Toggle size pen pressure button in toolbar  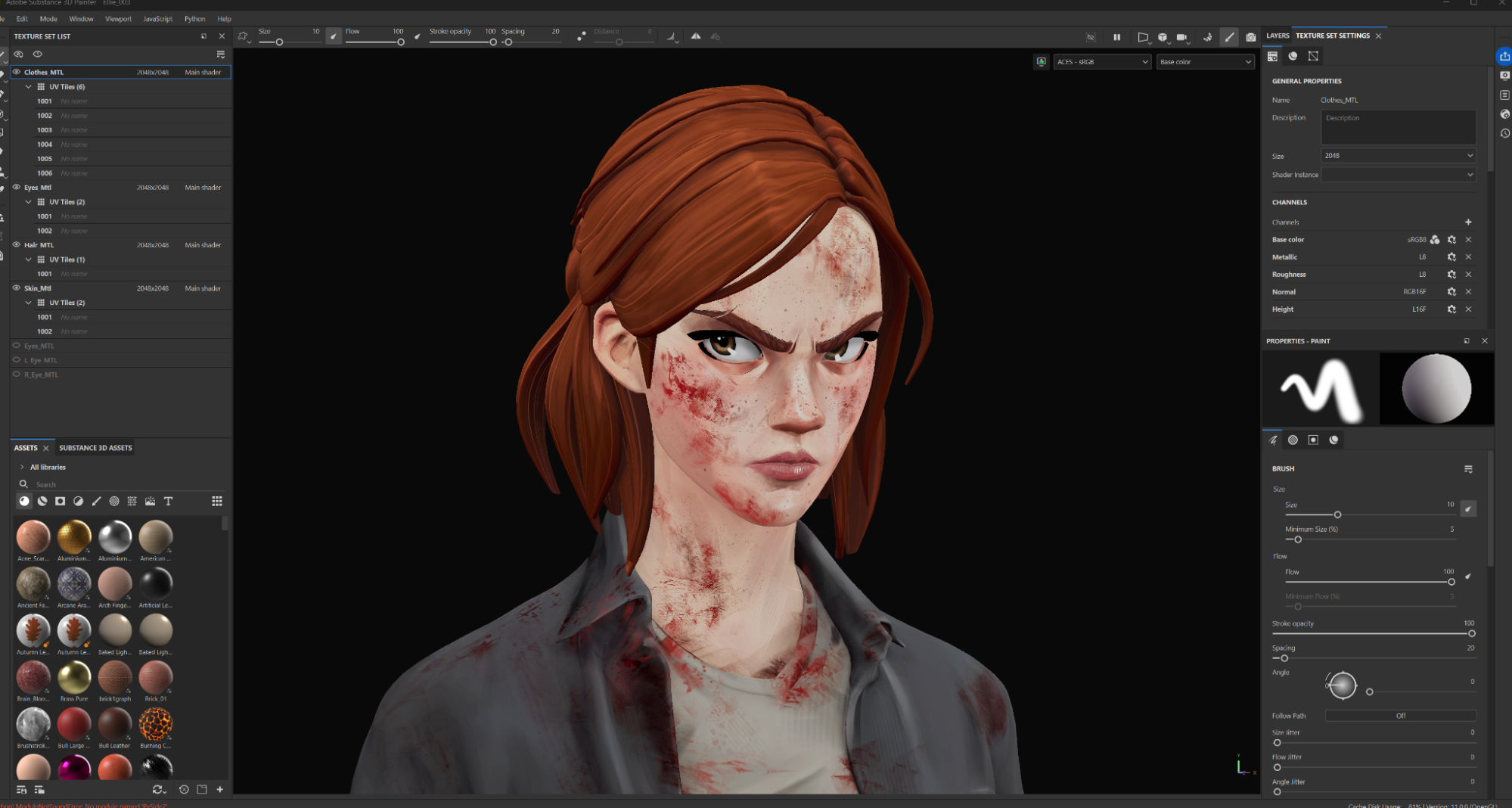(x=334, y=36)
